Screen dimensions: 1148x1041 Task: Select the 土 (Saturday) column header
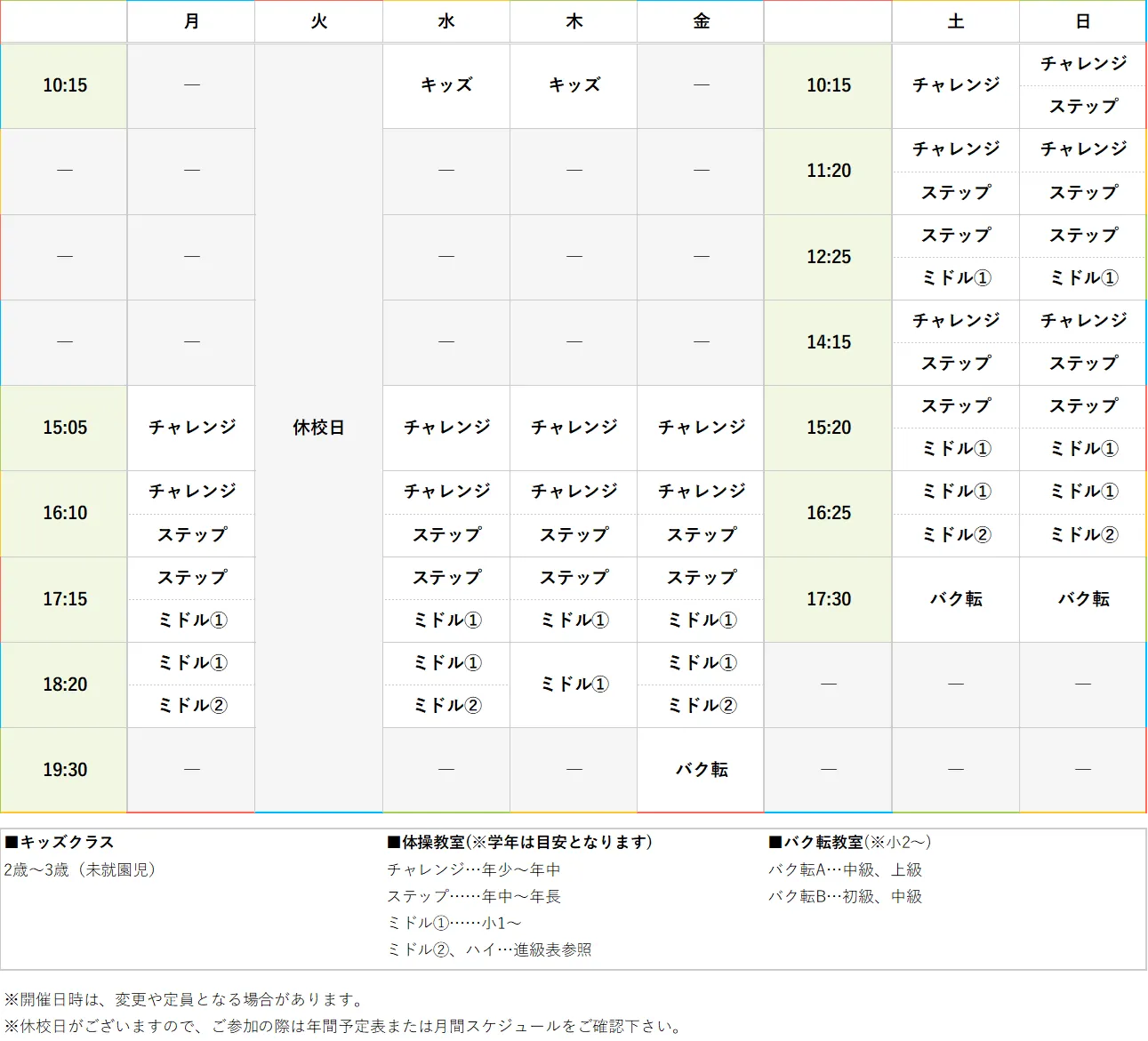pos(955,21)
